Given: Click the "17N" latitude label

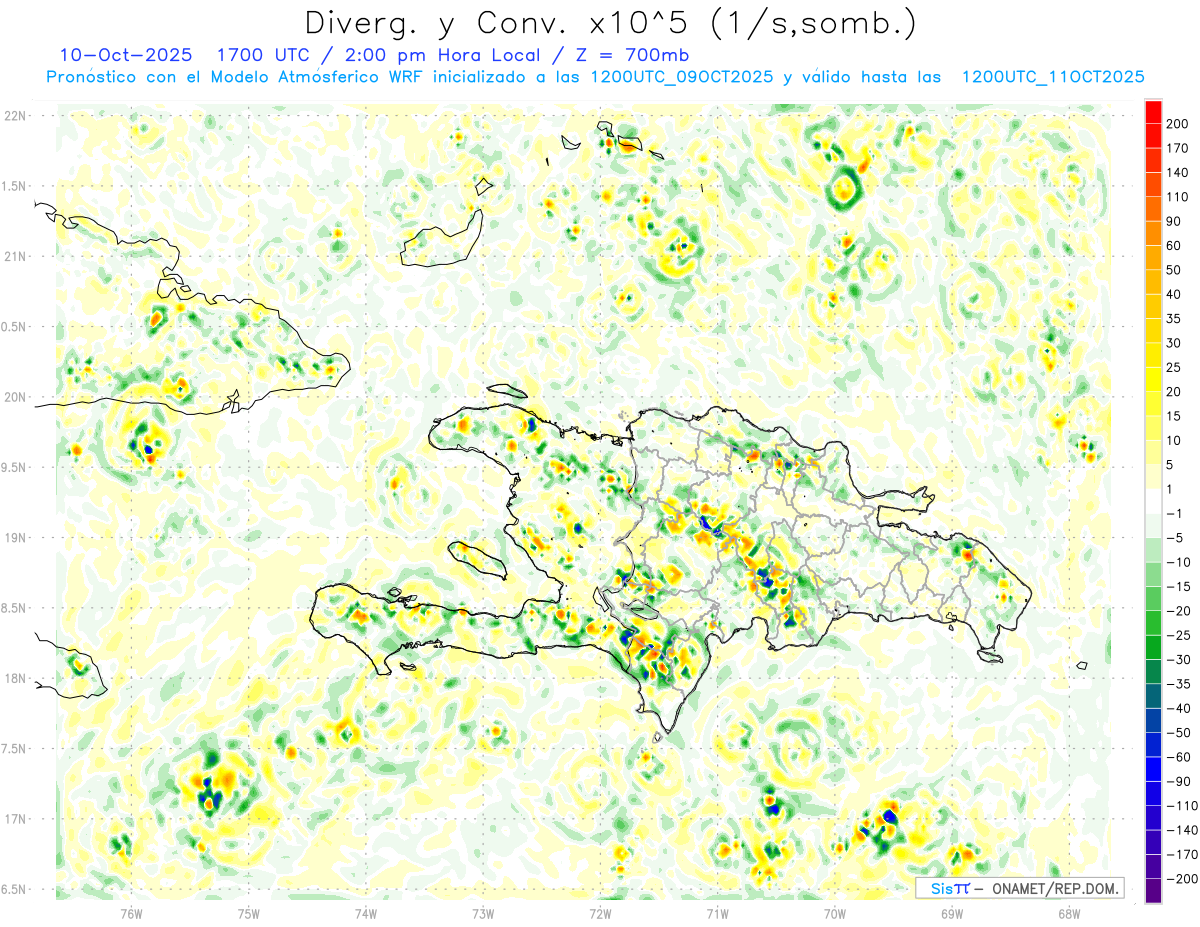Looking at the screenshot, I should point(14,819).
